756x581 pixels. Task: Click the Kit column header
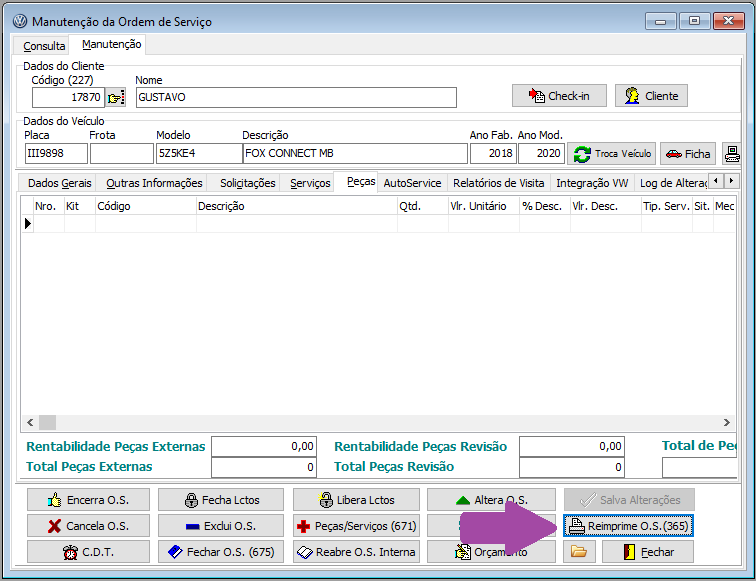80,206
